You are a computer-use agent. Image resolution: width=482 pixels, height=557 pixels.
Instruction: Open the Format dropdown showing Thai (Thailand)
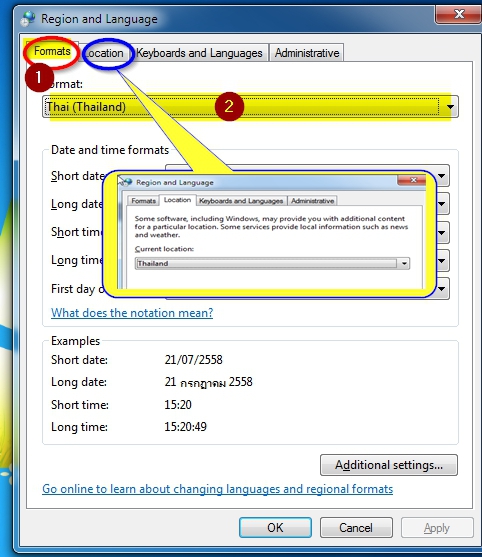point(250,107)
